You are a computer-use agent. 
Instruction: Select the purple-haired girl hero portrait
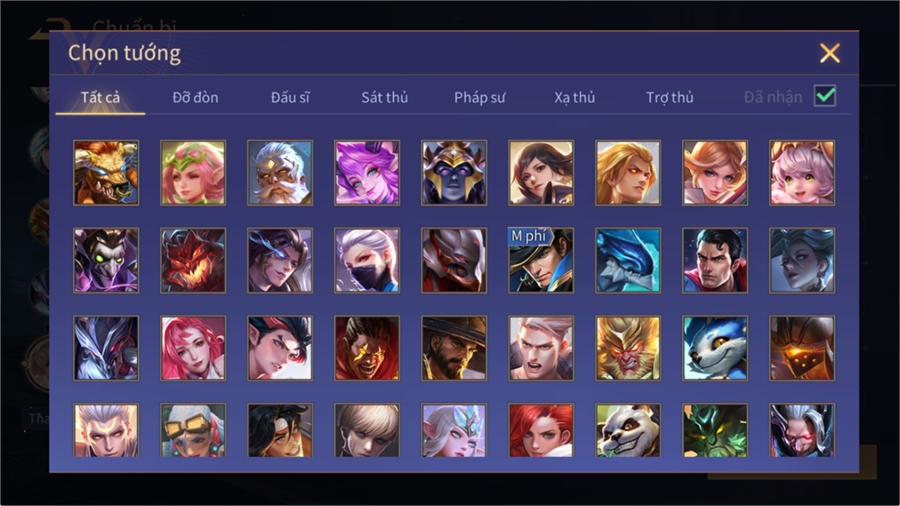[367, 173]
